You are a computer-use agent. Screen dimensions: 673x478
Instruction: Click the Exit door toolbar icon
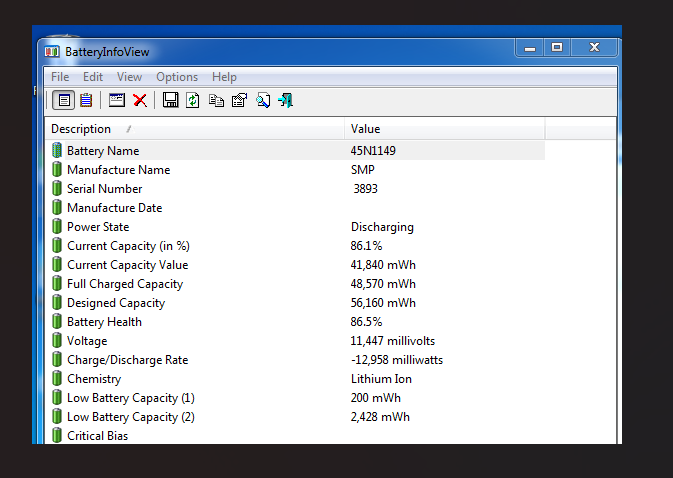(286, 100)
